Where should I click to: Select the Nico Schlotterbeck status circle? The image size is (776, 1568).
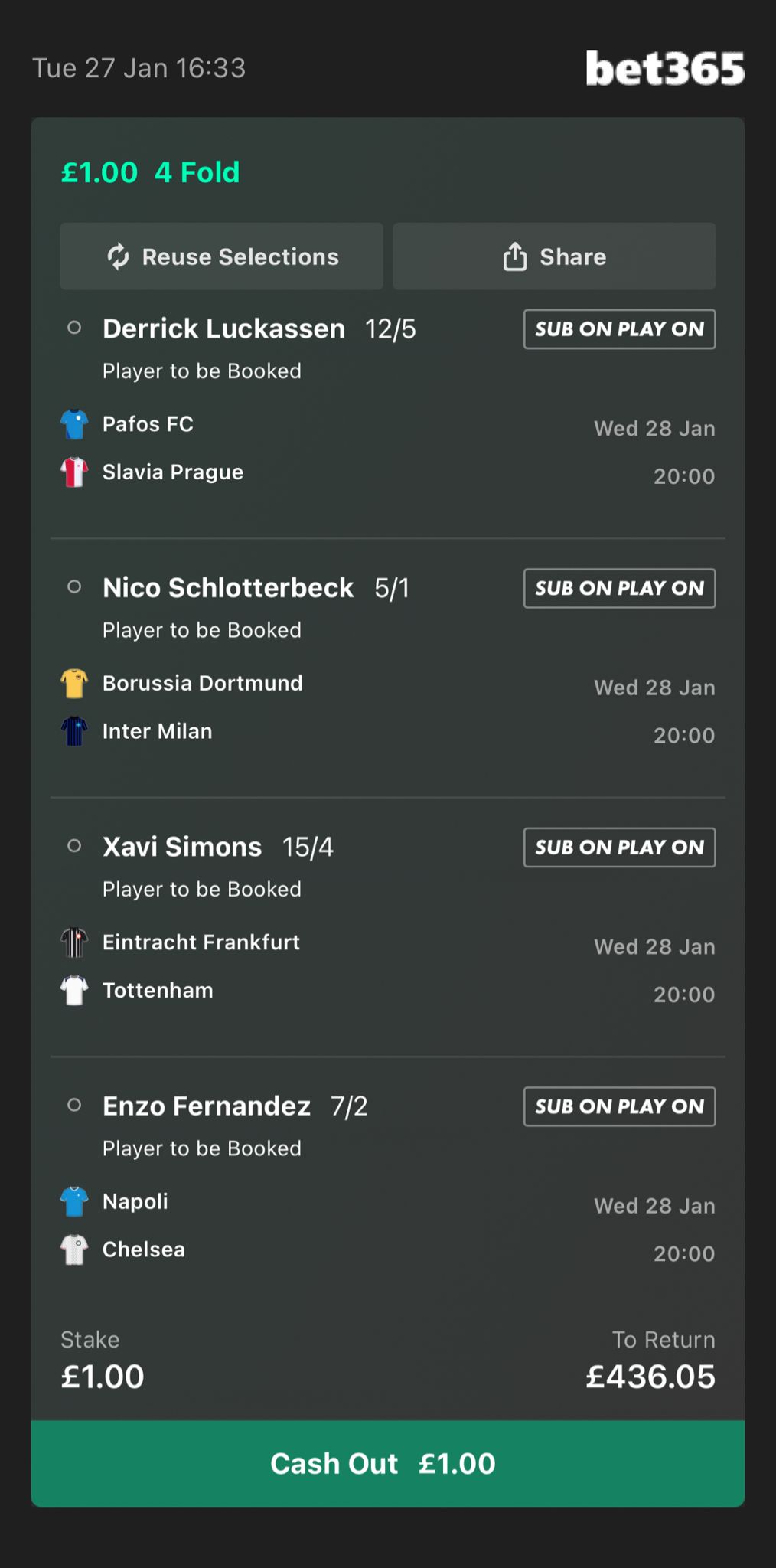point(74,587)
